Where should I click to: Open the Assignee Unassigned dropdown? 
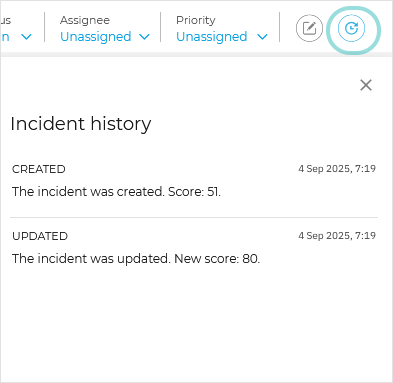click(105, 37)
